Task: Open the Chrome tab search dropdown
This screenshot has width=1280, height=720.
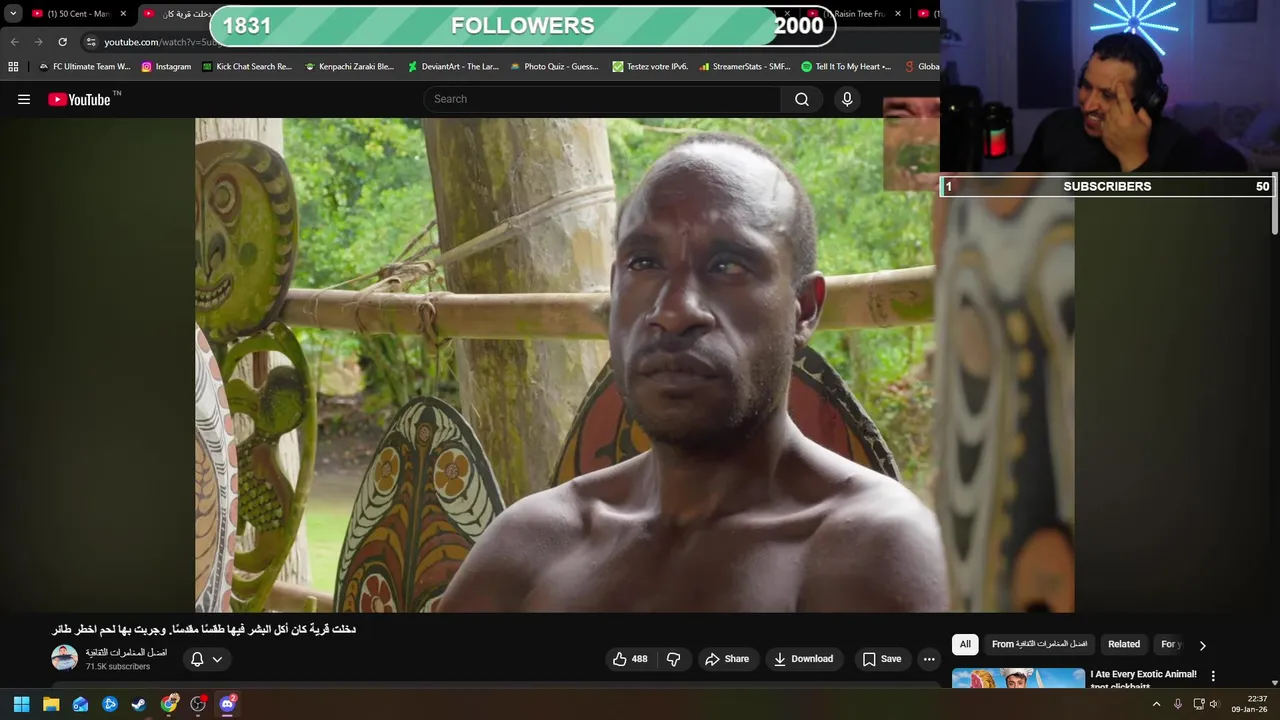Action: pyautogui.click(x=13, y=14)
